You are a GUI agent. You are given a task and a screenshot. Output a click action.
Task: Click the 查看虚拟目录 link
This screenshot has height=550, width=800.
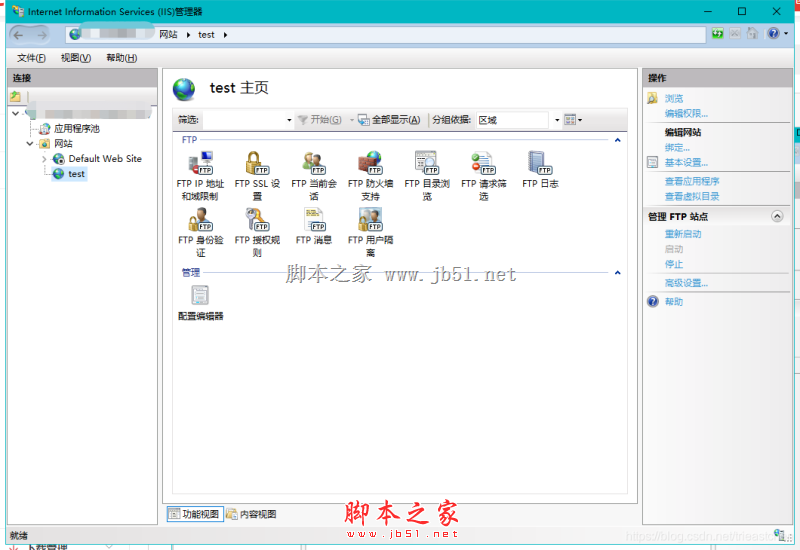pos(692,196)
